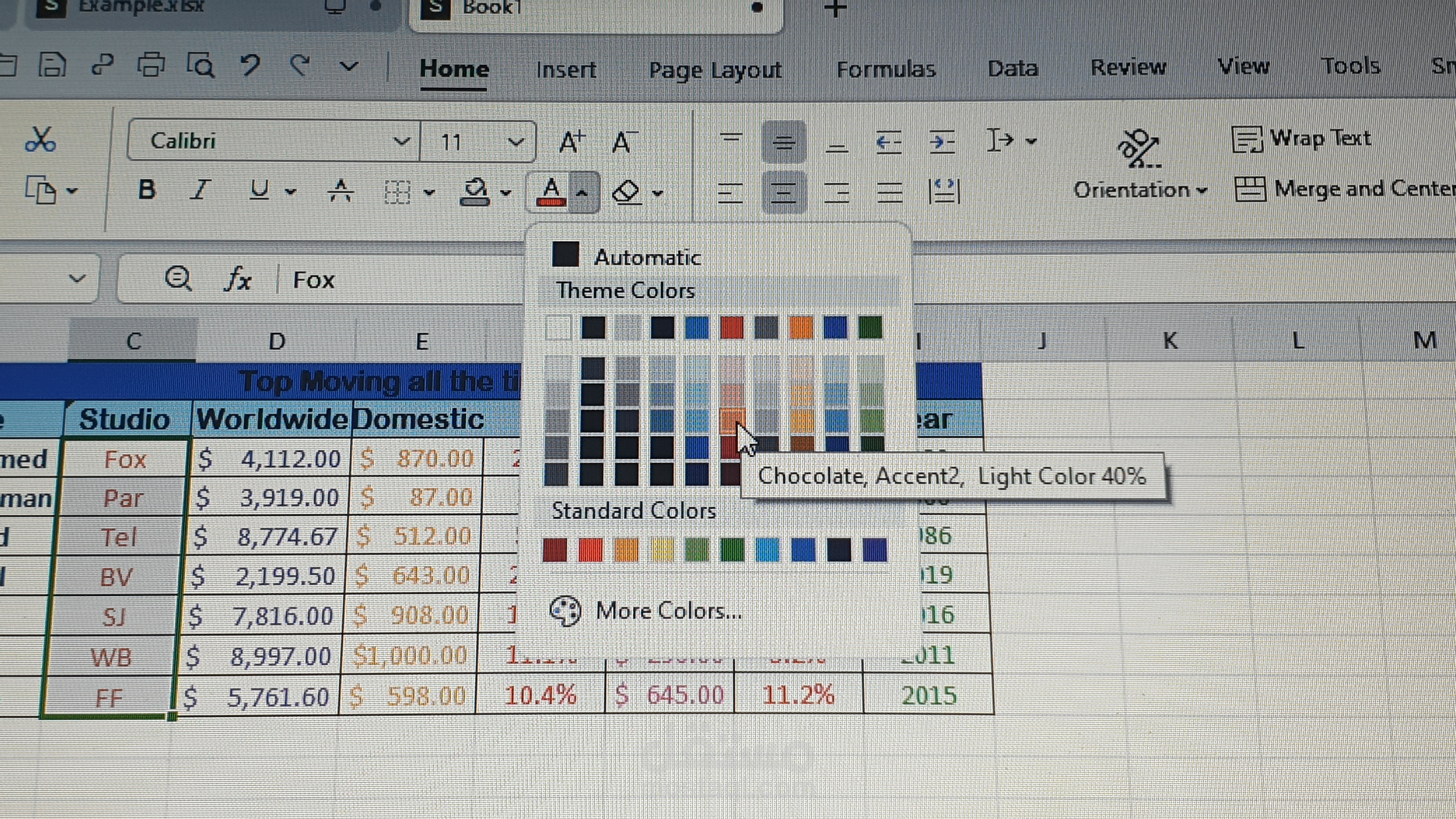Viewport: 1456px width, 819px height.
Task: Open the Page Layout tab
Action: pos(715,70)
